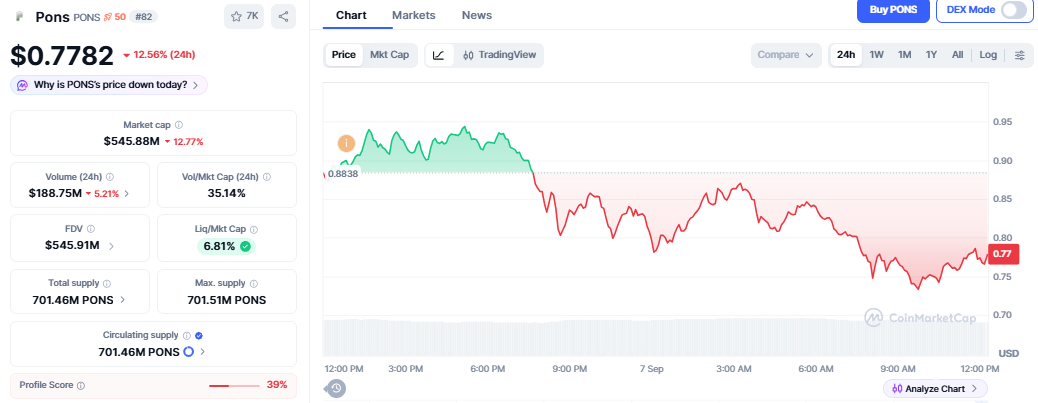This screenshot has width=1038, height=403.
Task: Click the Profile Score progress bar
Action: point(234,385)
